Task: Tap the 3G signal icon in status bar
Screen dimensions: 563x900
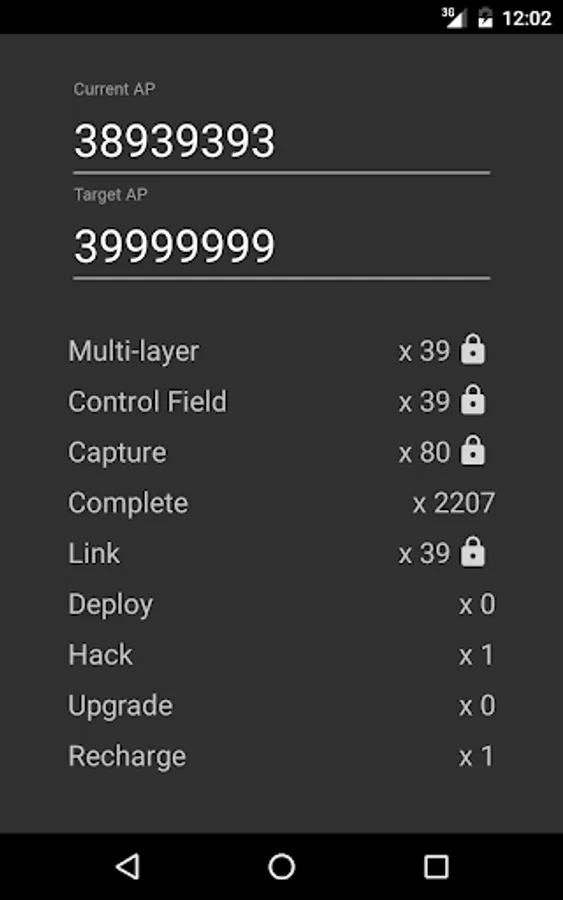Action: (x=453, y=17)
